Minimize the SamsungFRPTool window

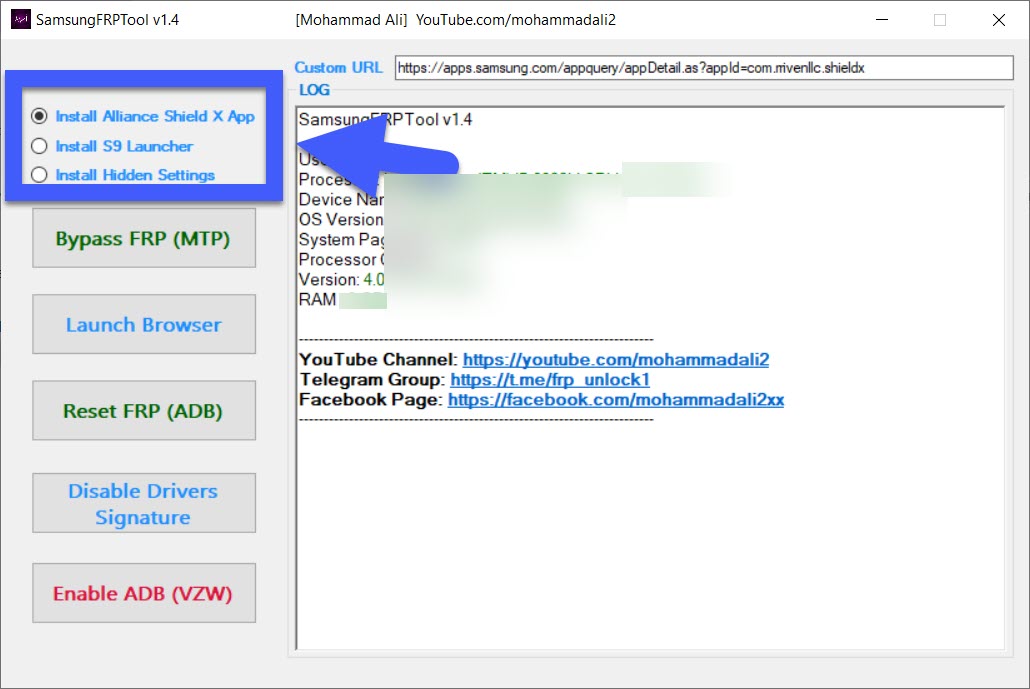tap(882, 20)
